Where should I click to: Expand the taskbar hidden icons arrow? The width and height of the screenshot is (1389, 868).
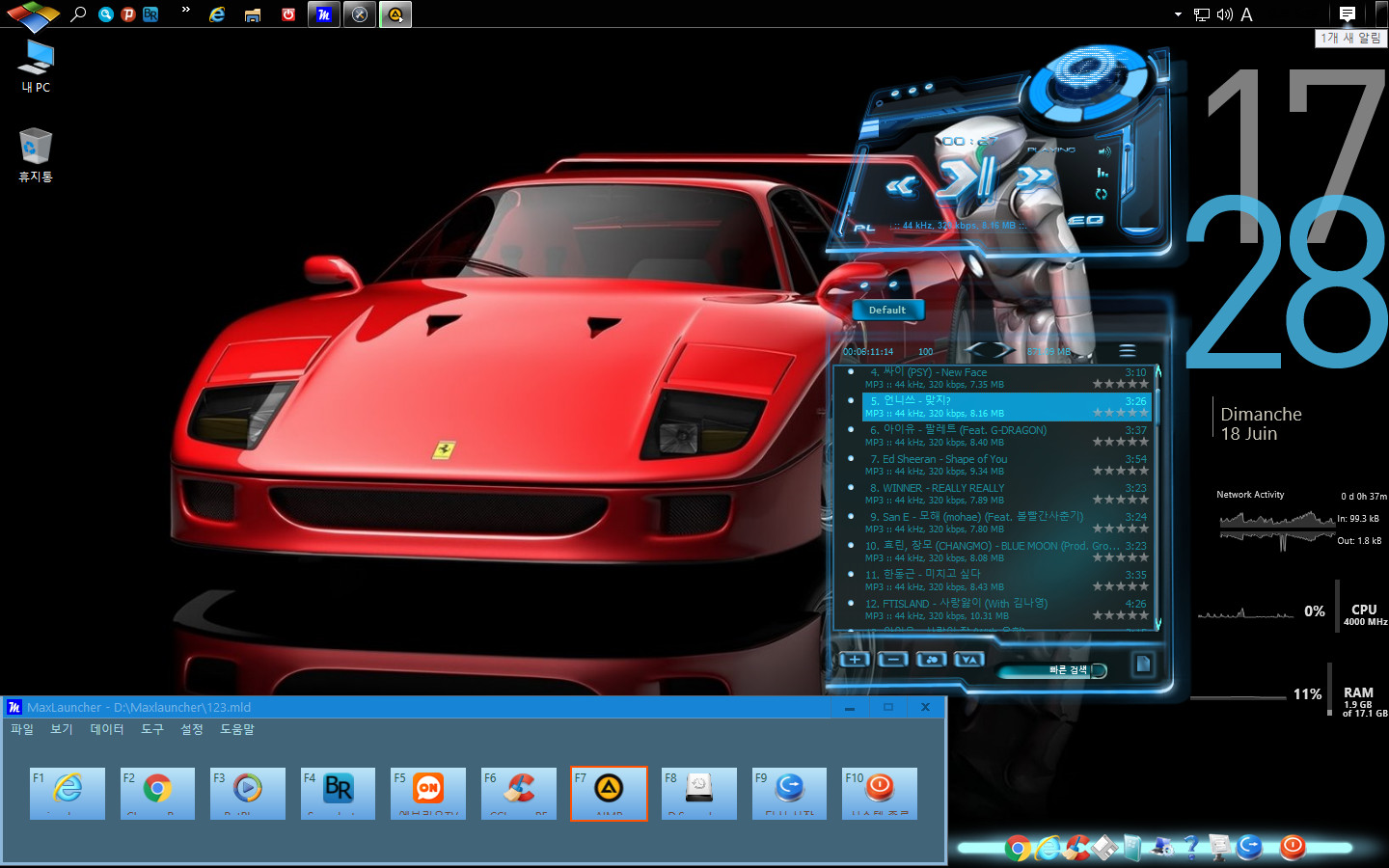pos(1178,14)
